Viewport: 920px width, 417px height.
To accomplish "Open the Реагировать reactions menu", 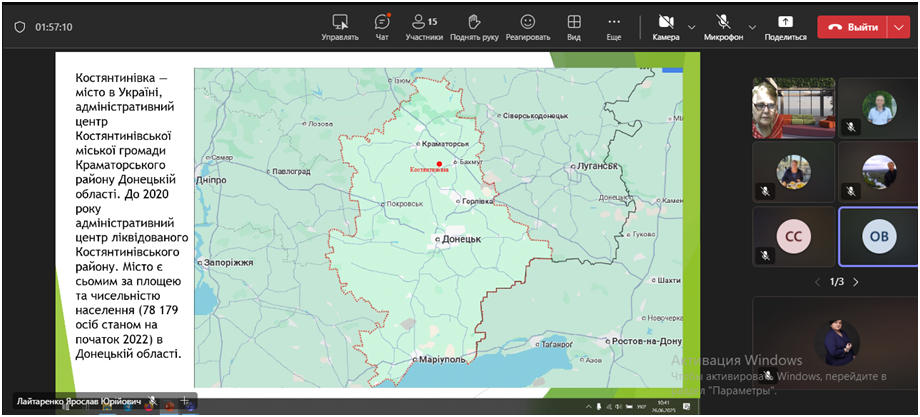I will tap(527, 26).
